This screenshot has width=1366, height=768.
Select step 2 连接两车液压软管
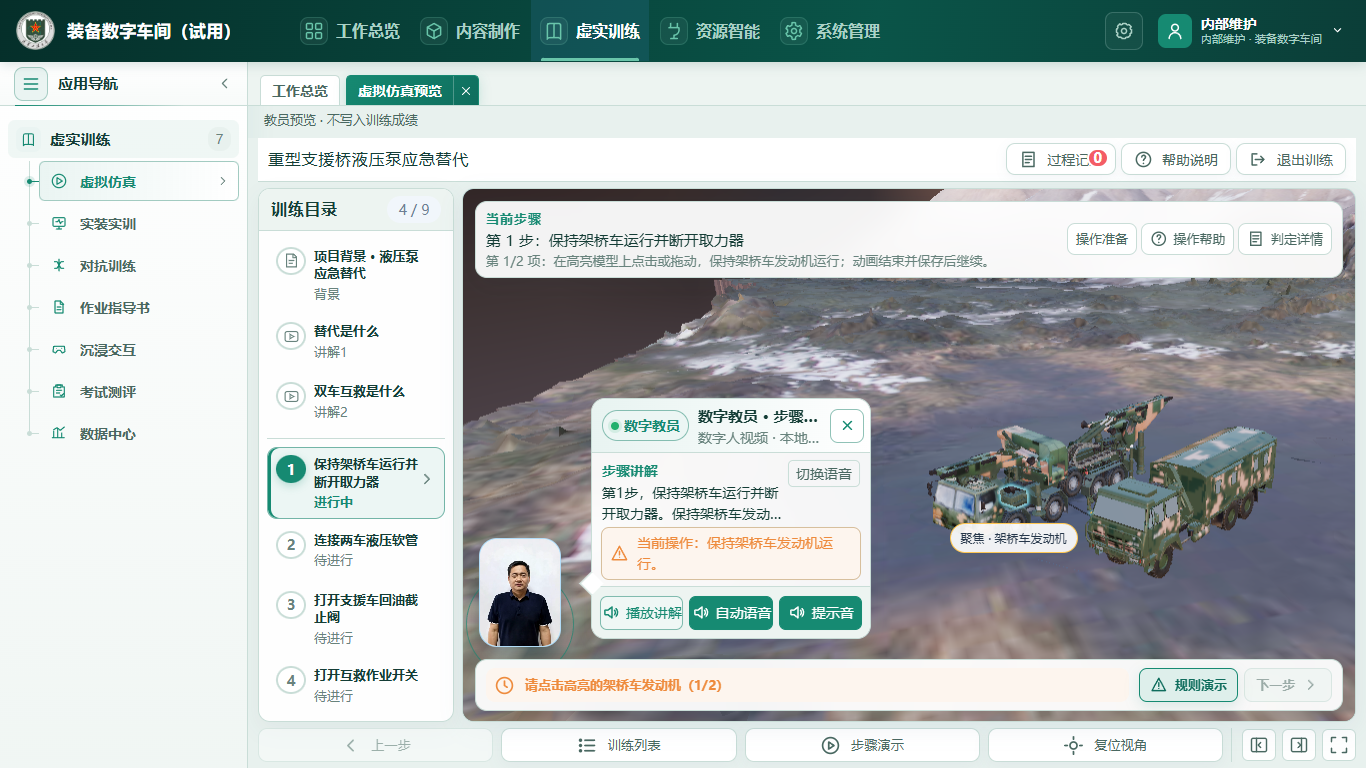[x=356, y=549]
